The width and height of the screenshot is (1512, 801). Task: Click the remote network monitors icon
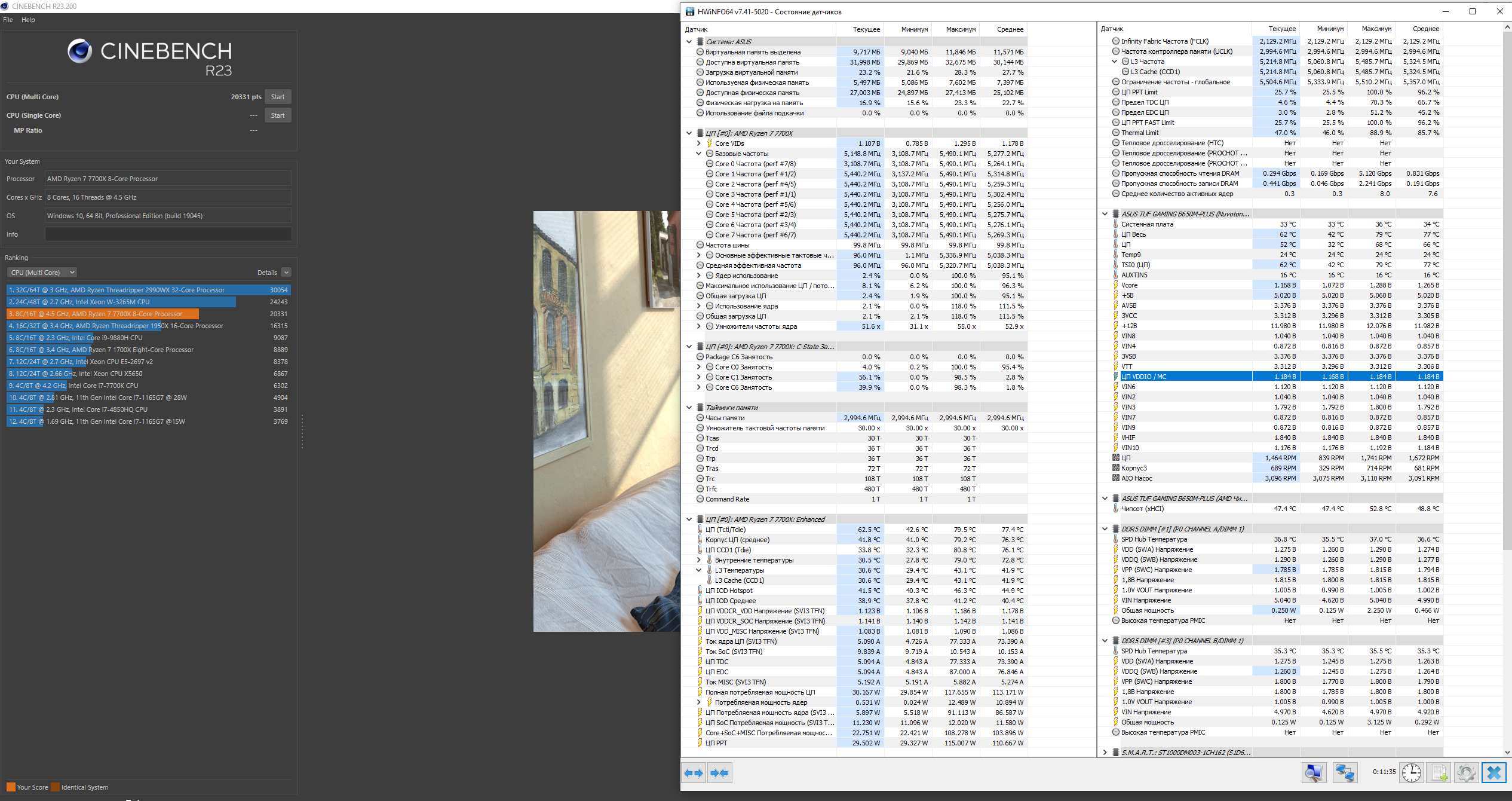click(x=1345, y=772)
